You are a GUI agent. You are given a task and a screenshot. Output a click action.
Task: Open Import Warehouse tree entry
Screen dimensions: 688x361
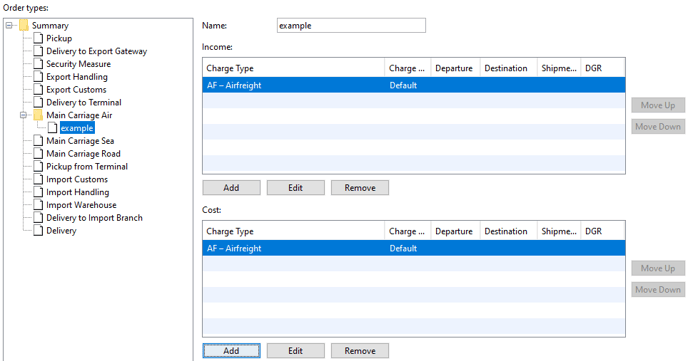pos(81,205)
